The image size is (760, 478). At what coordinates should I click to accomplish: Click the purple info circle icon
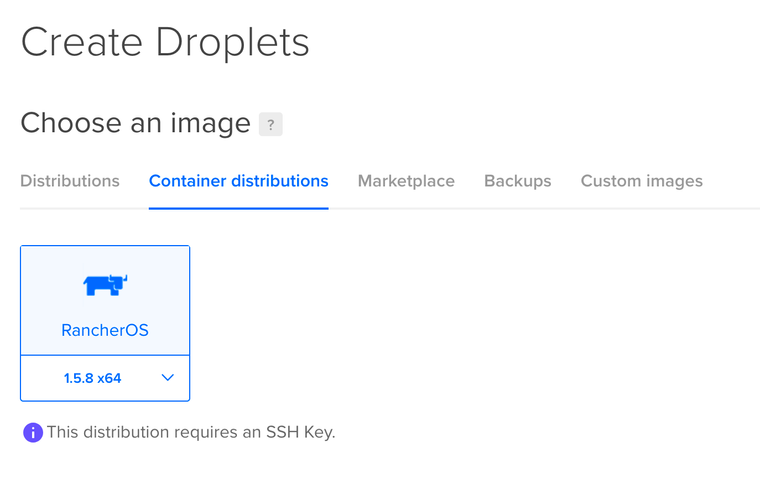33,432
